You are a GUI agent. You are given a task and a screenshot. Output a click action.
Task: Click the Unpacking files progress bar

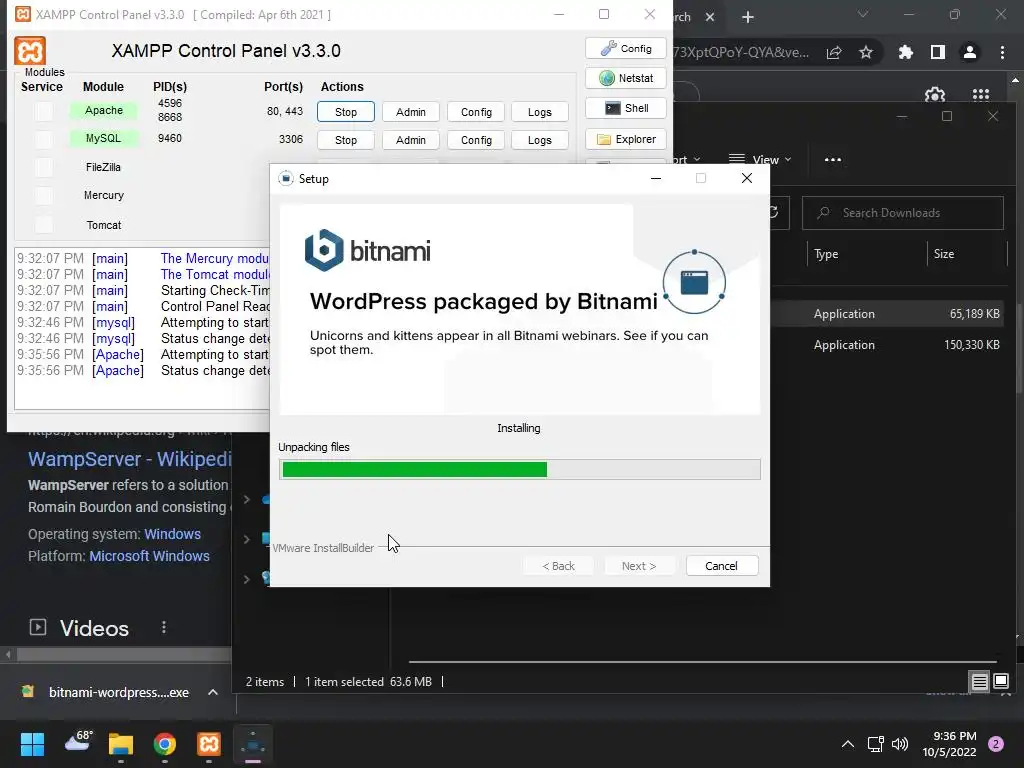[520, 469]
